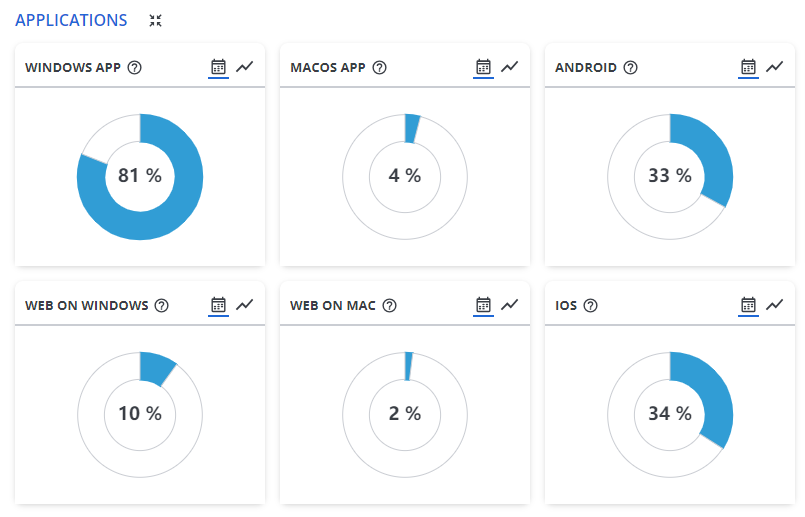Open help for Android card
The height and width of the screenshot is (517, 805).
(630, 68)
